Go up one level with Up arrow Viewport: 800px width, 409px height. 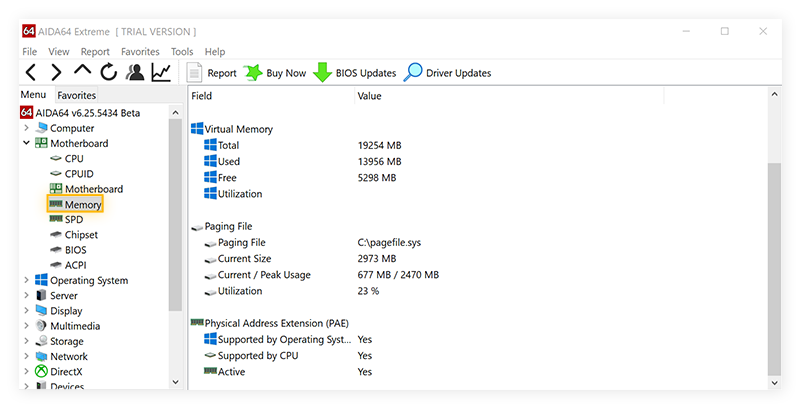coord(83,72)
